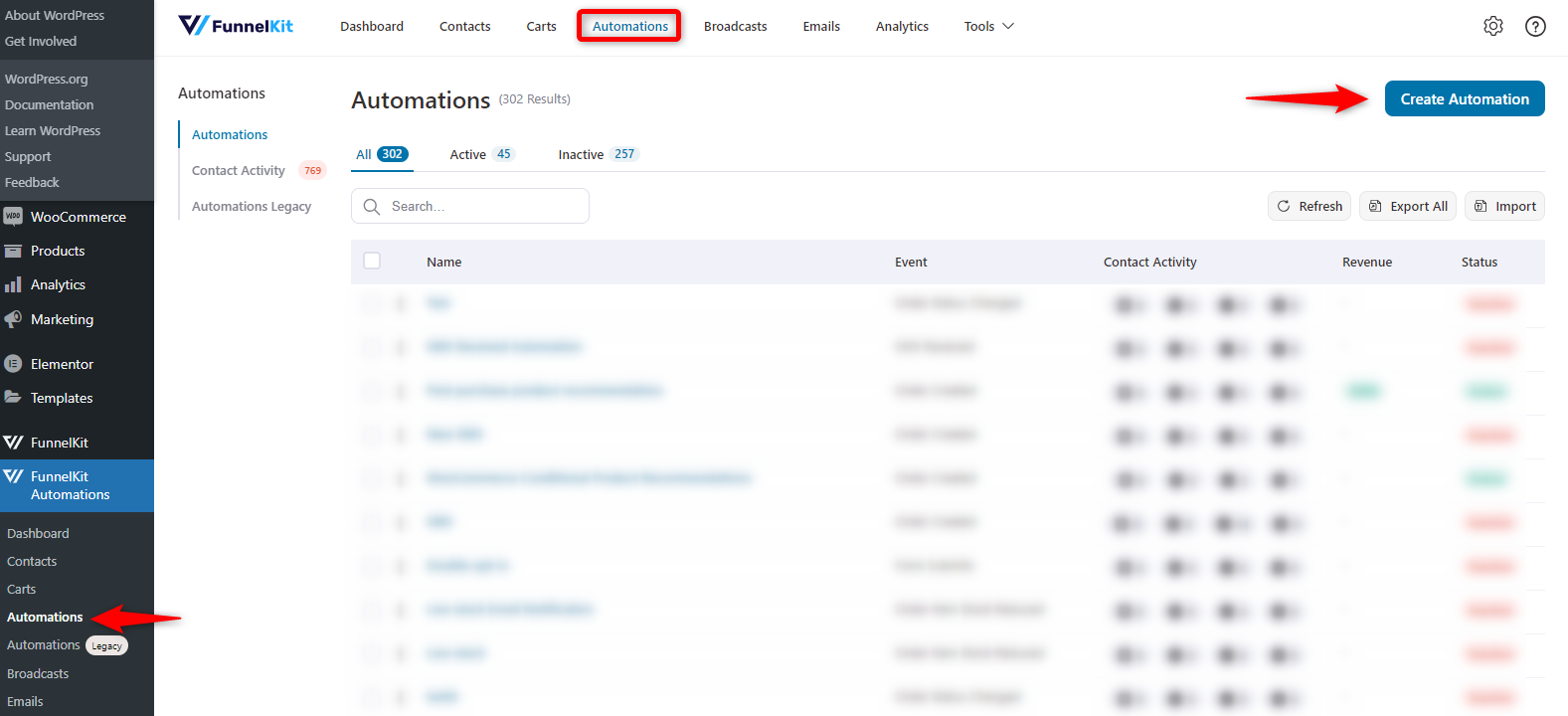Image resolution: width=1568 pixels, height=716 pixels.
Task: Click the Marketing megaphone icon
Action: tap(13, 319)
